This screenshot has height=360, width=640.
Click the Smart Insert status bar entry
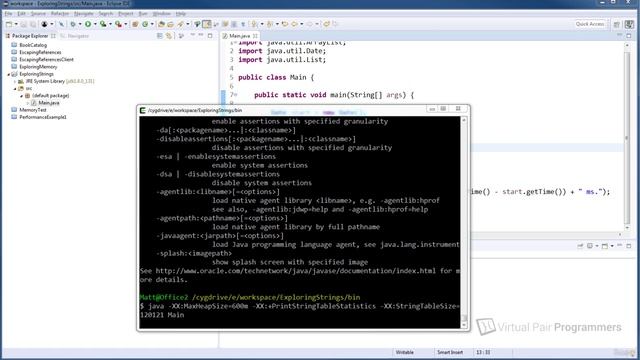pyautogui.click(x=450, y=352)
